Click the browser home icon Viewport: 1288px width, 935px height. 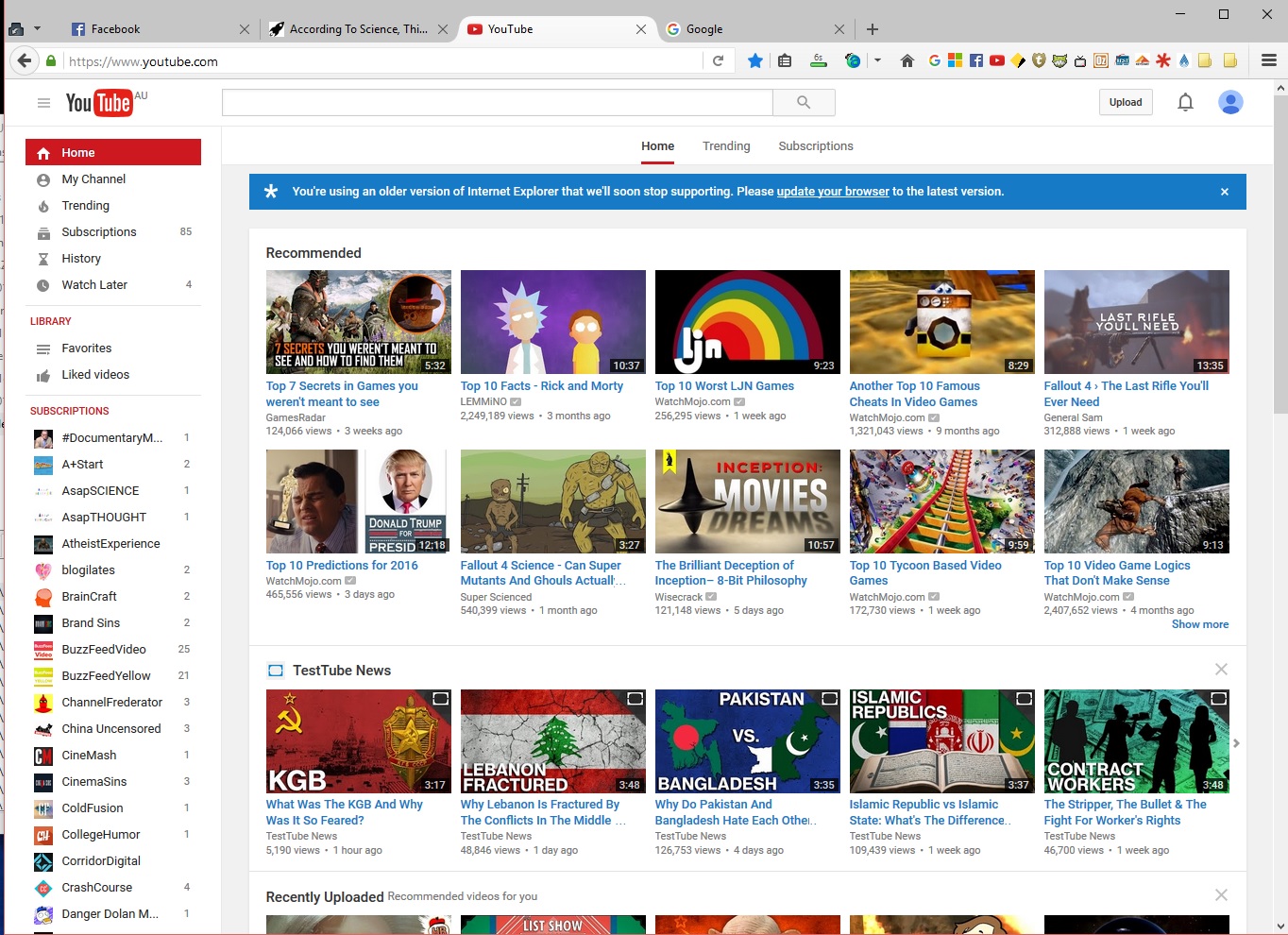[x=907, y=61]
